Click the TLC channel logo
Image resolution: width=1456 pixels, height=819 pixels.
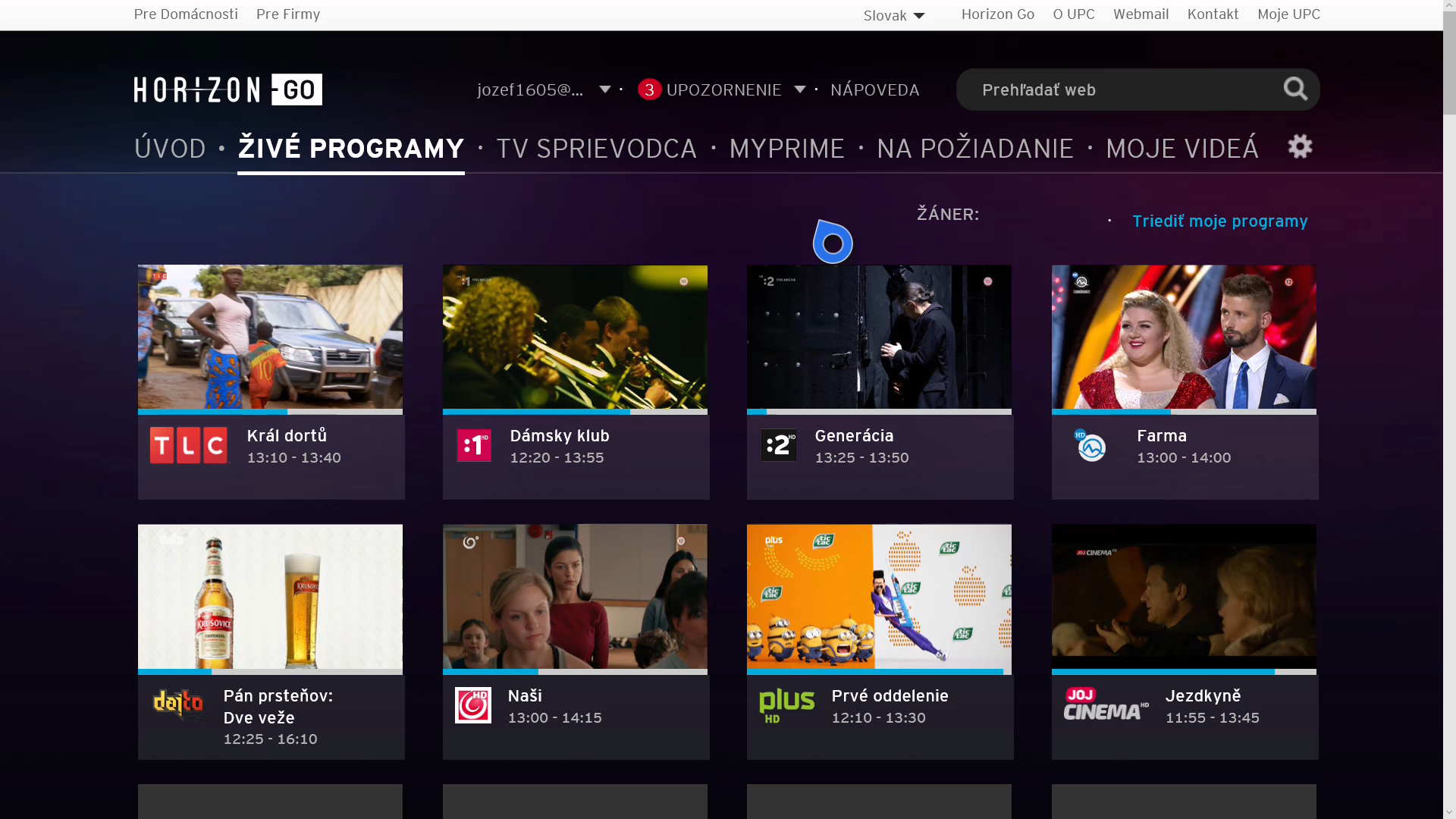189,445
